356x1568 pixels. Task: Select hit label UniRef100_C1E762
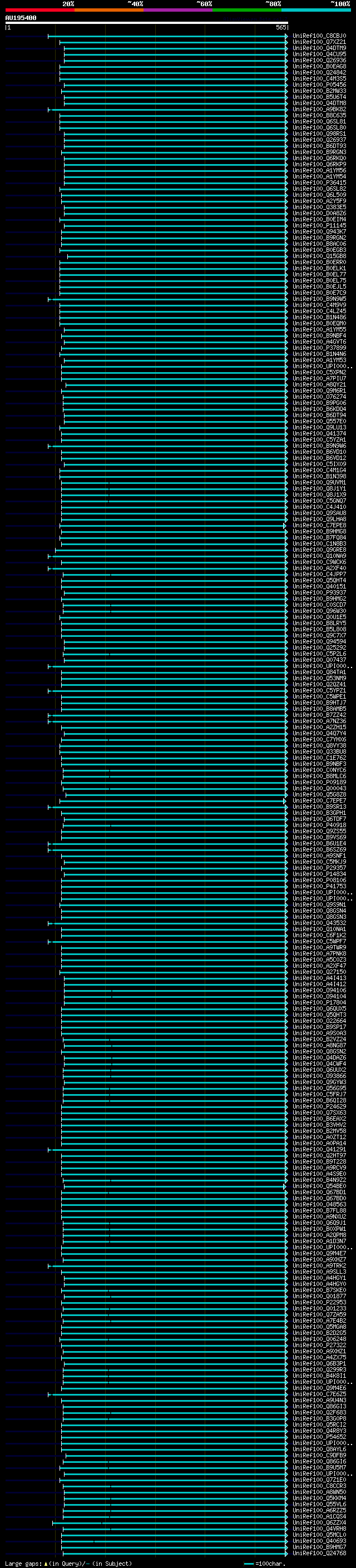(x=319, y=758)
